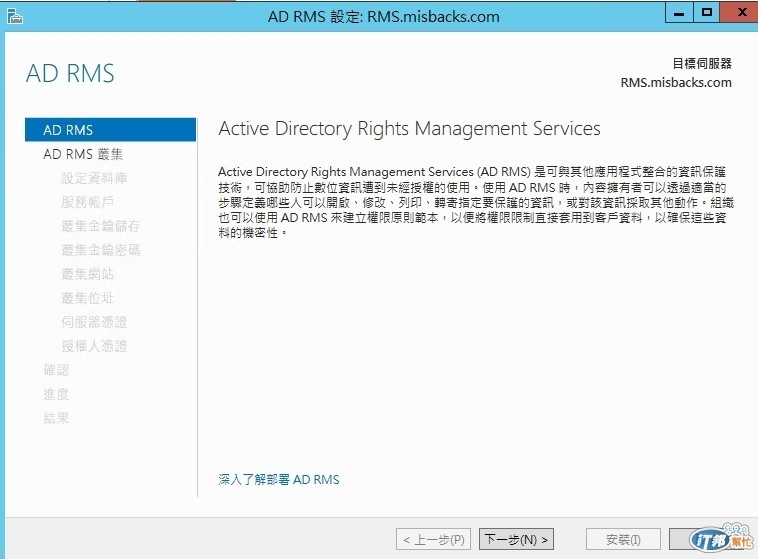This screenshot has width=758, height=559.
Task: Click the 授權人憑證 step
Action: tap(94, 346)
